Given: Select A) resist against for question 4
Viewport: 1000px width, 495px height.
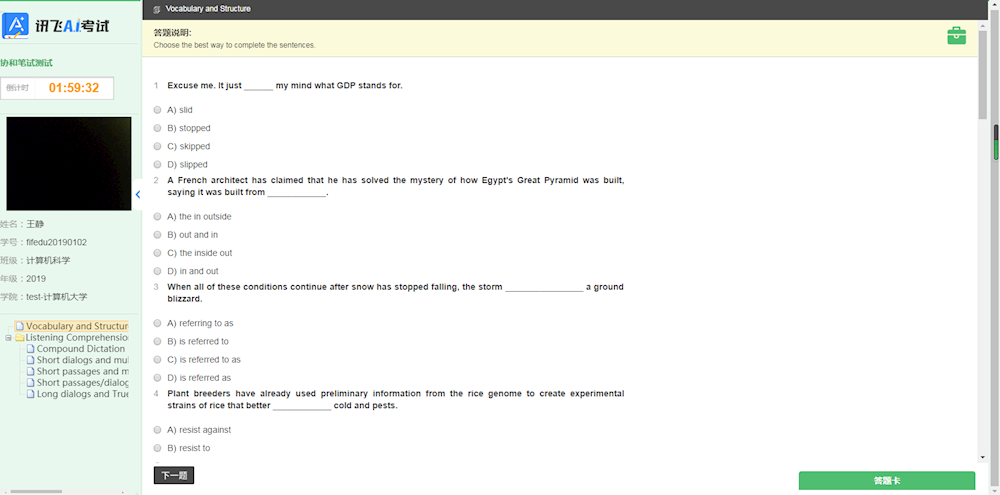Looking at the screenshot, I should point(157,430).
